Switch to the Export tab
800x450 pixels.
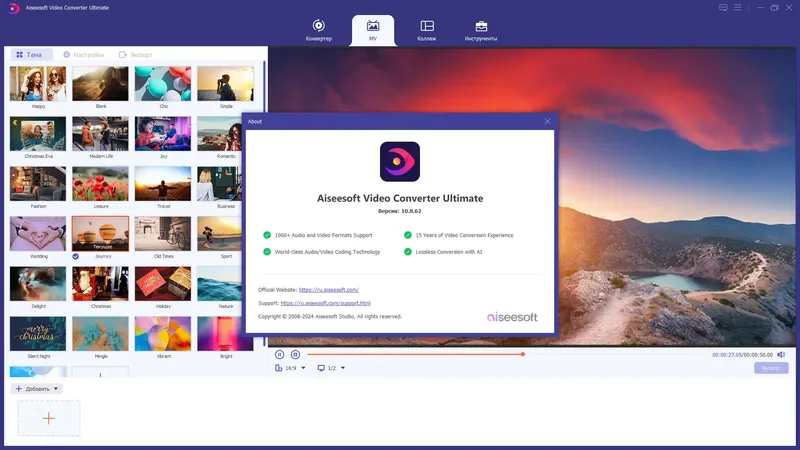(136, 55)
